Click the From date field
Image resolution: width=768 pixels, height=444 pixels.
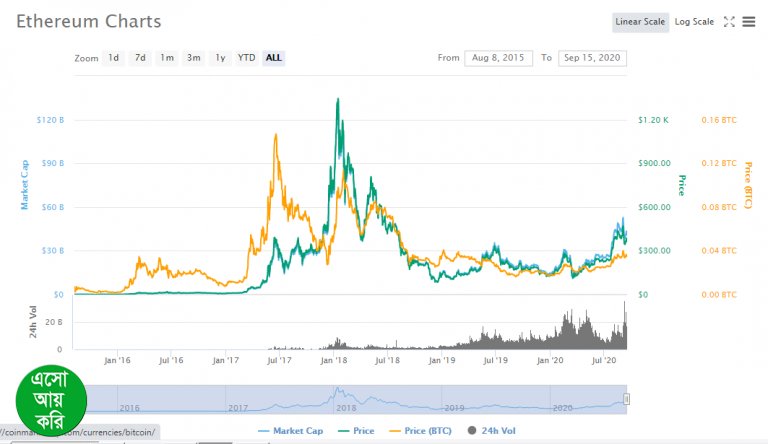(x=498, y=58)
